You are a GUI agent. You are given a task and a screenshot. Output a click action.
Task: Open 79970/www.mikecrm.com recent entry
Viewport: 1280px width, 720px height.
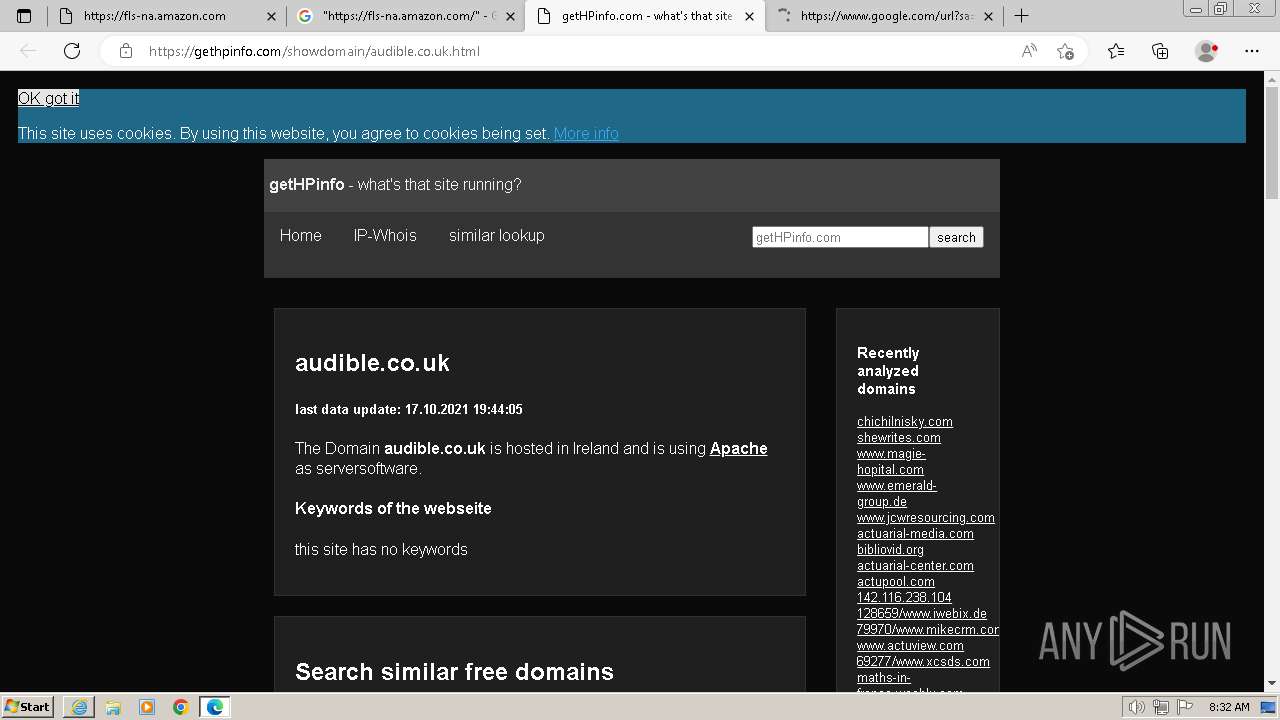point(928,629)
